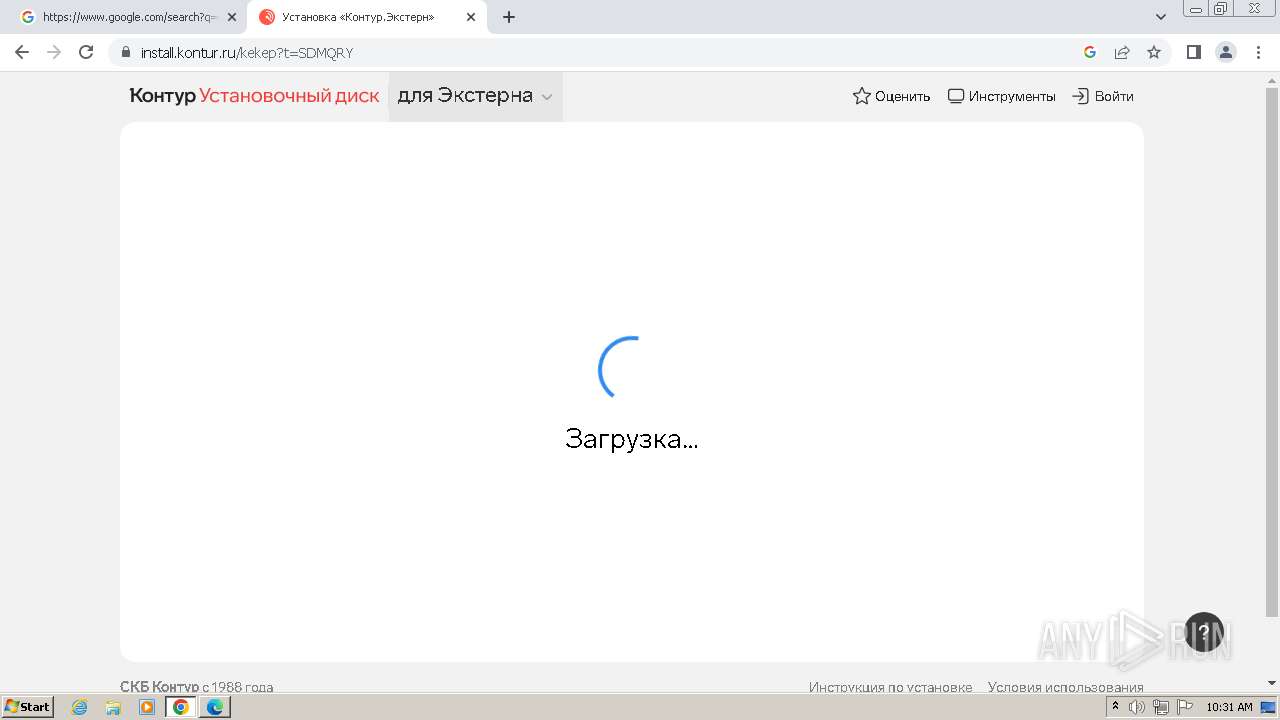
Task: Reload the current page
Action: pyautogui.click(x=86, y=52)
